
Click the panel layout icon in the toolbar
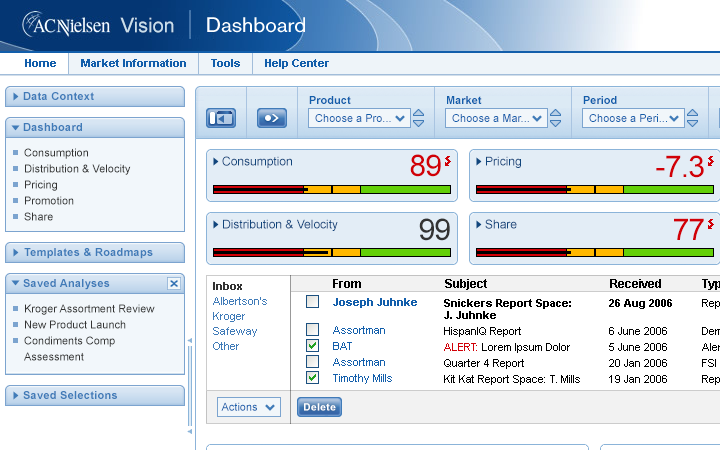(221, 118)
